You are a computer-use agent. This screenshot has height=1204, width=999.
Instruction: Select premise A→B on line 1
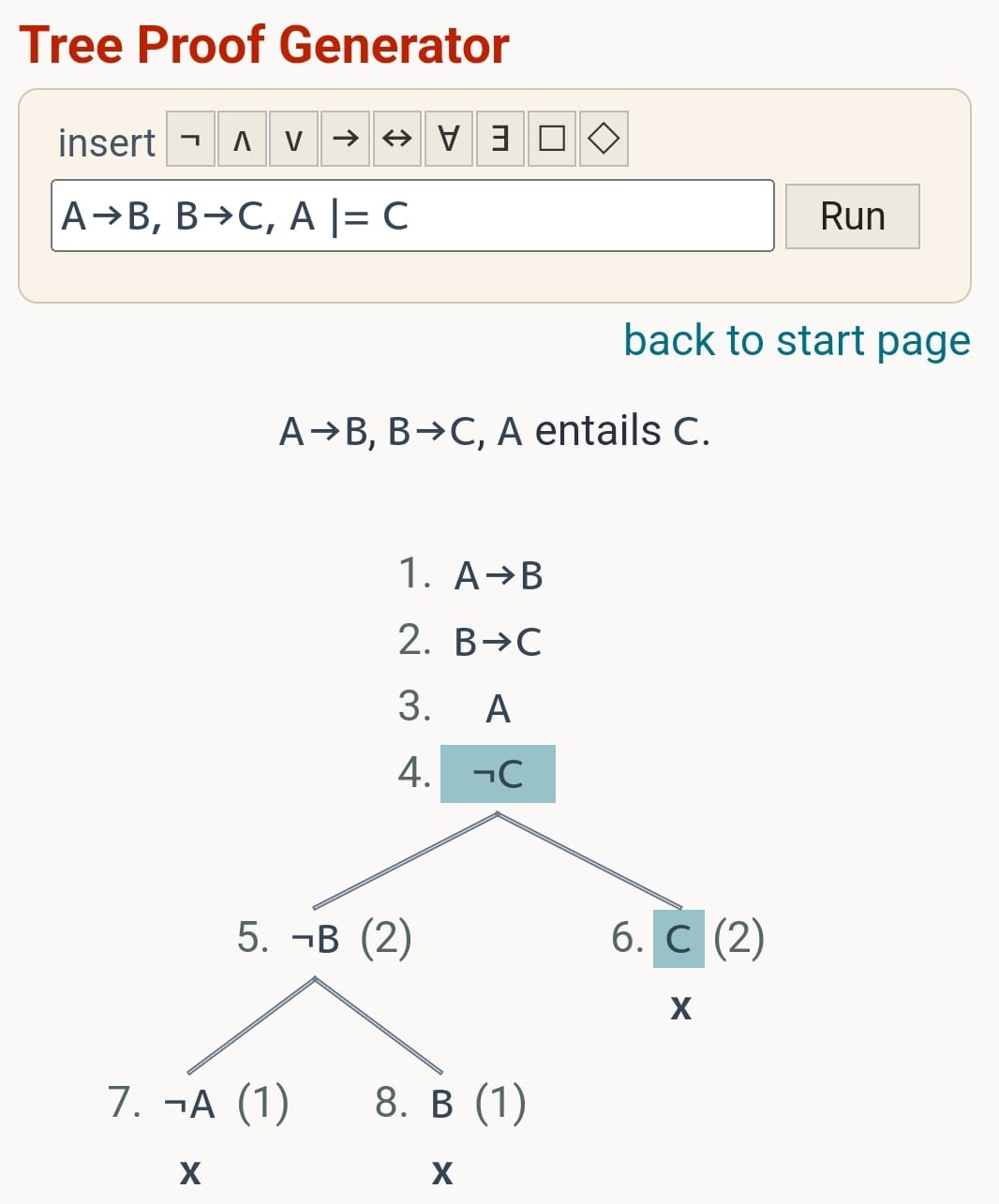499,575
